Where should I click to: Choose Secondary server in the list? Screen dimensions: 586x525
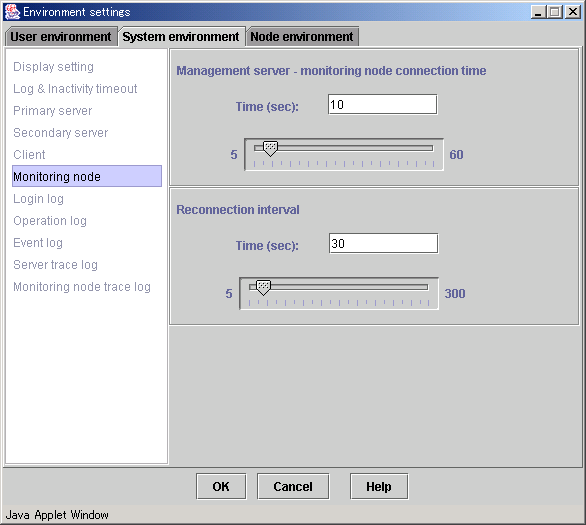click(61, 133)
